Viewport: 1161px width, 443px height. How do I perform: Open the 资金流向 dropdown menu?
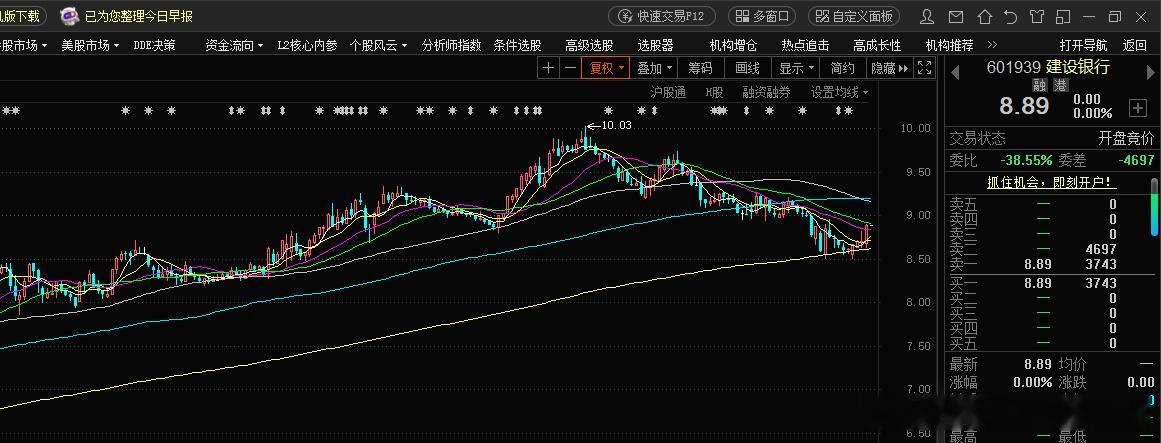(x=234, y=45)
